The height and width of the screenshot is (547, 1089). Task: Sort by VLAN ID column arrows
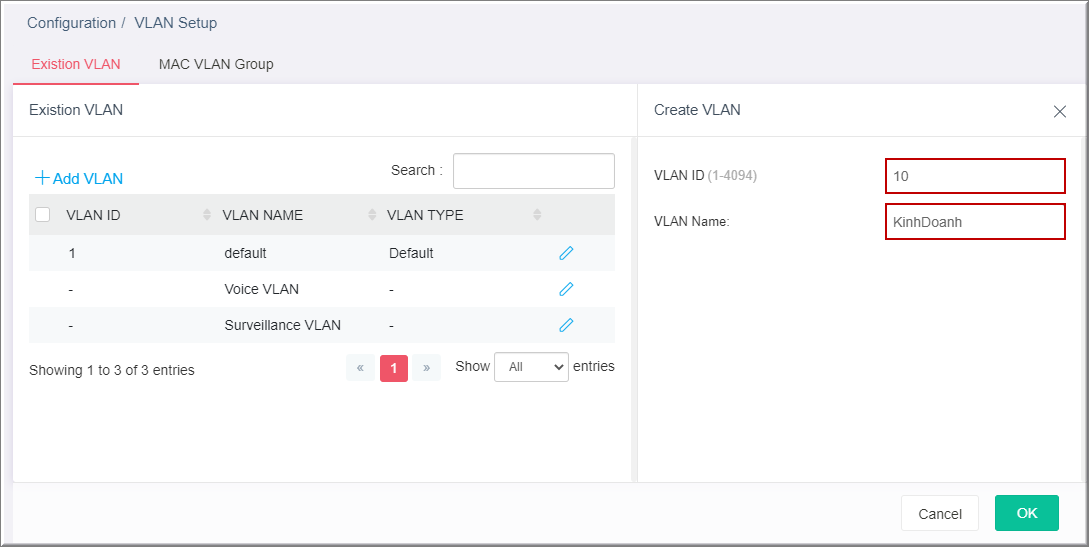(207, 215)
